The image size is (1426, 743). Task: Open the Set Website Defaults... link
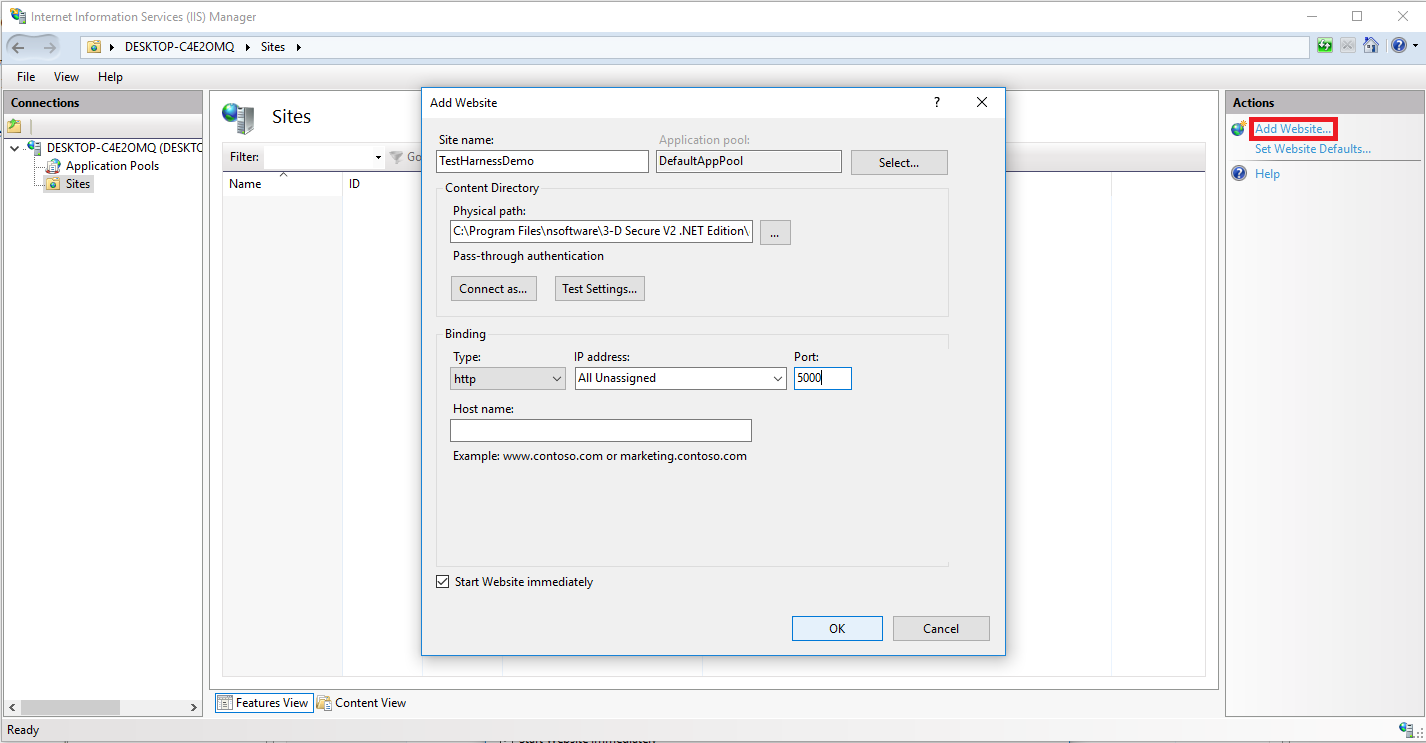click(1313, 149)
